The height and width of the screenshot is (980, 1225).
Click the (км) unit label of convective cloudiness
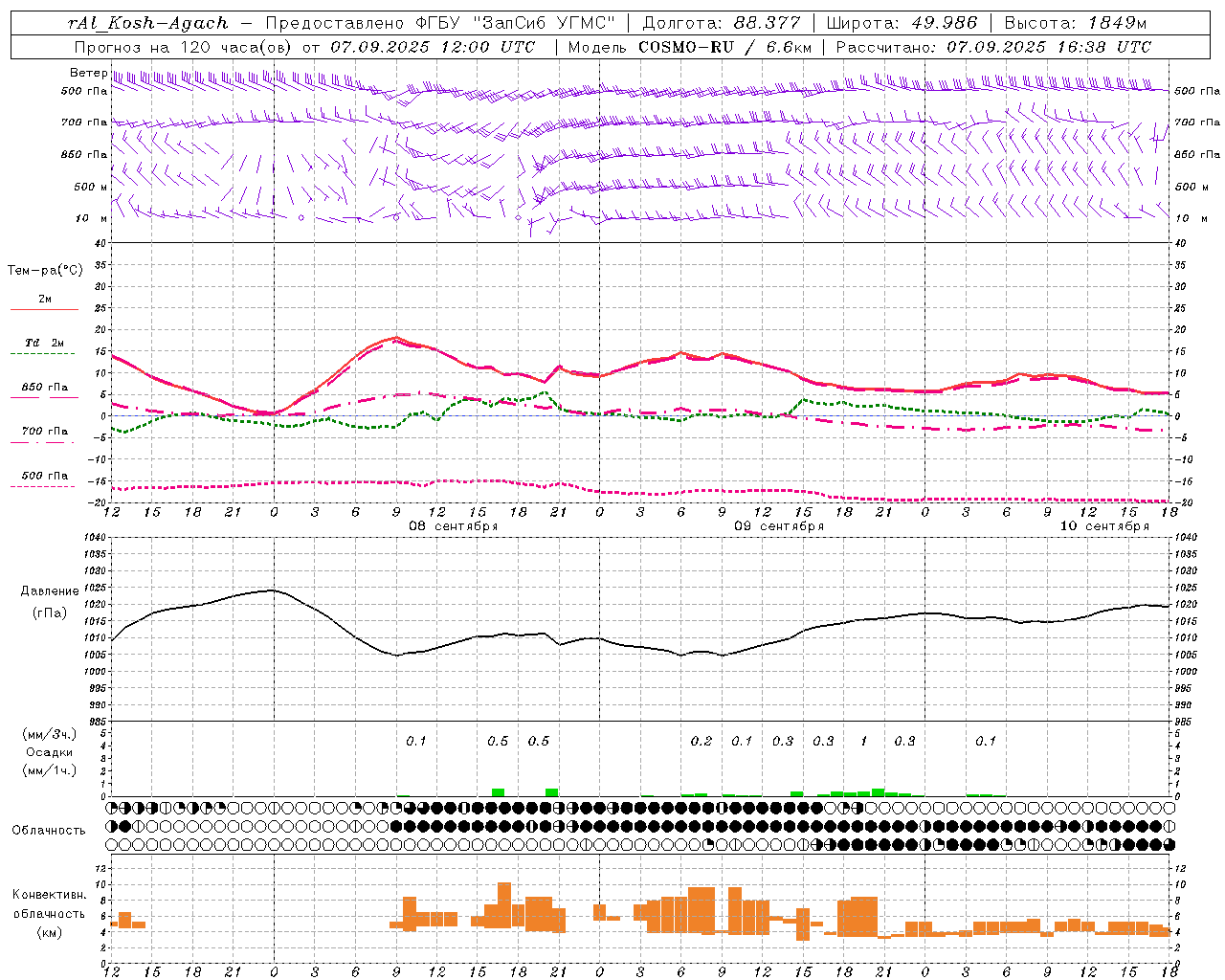pyautogui.click(x=49, y=932)
